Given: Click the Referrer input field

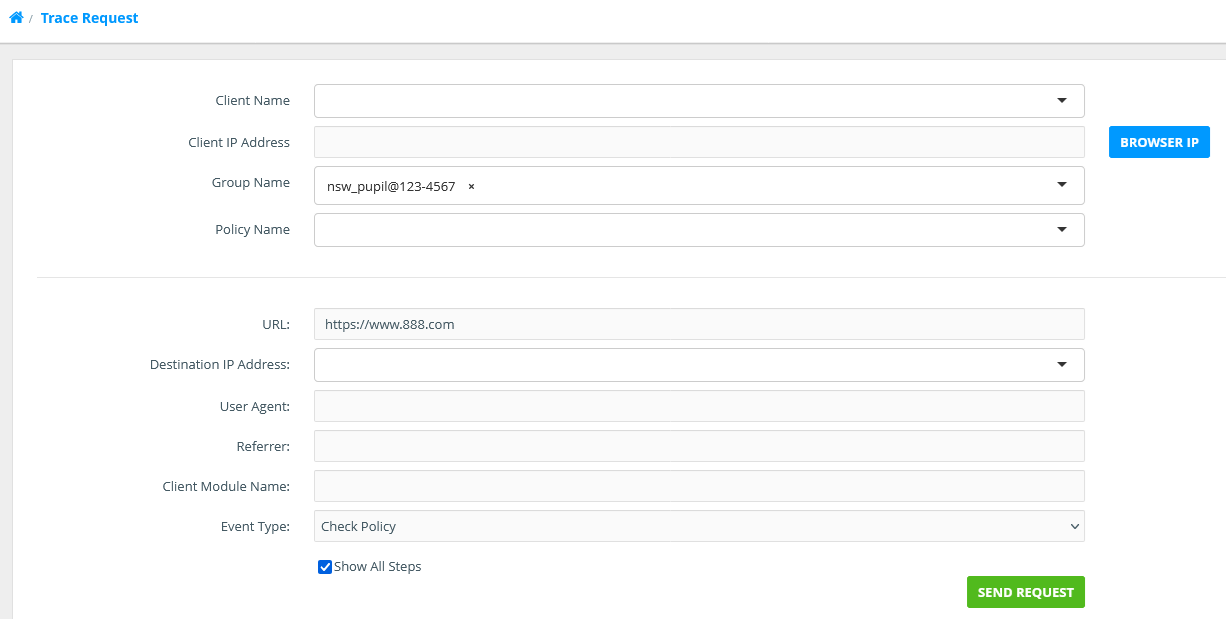Looking at the screenshot, I should click(699, 446).
